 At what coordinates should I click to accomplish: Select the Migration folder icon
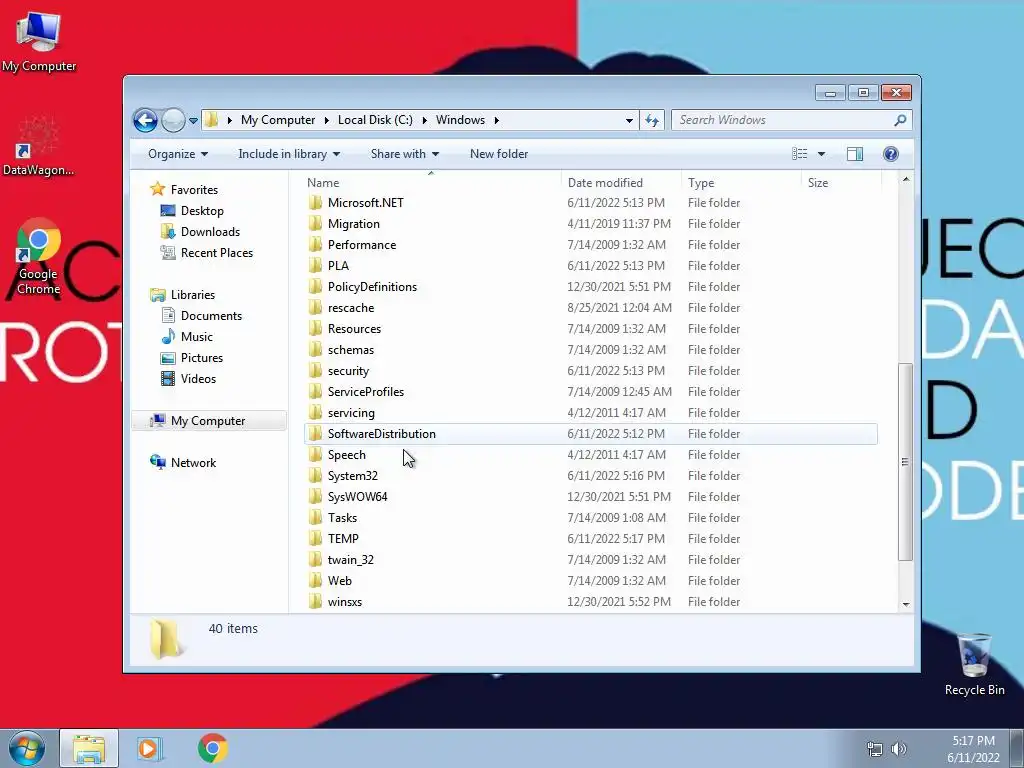tap(315, 223)
